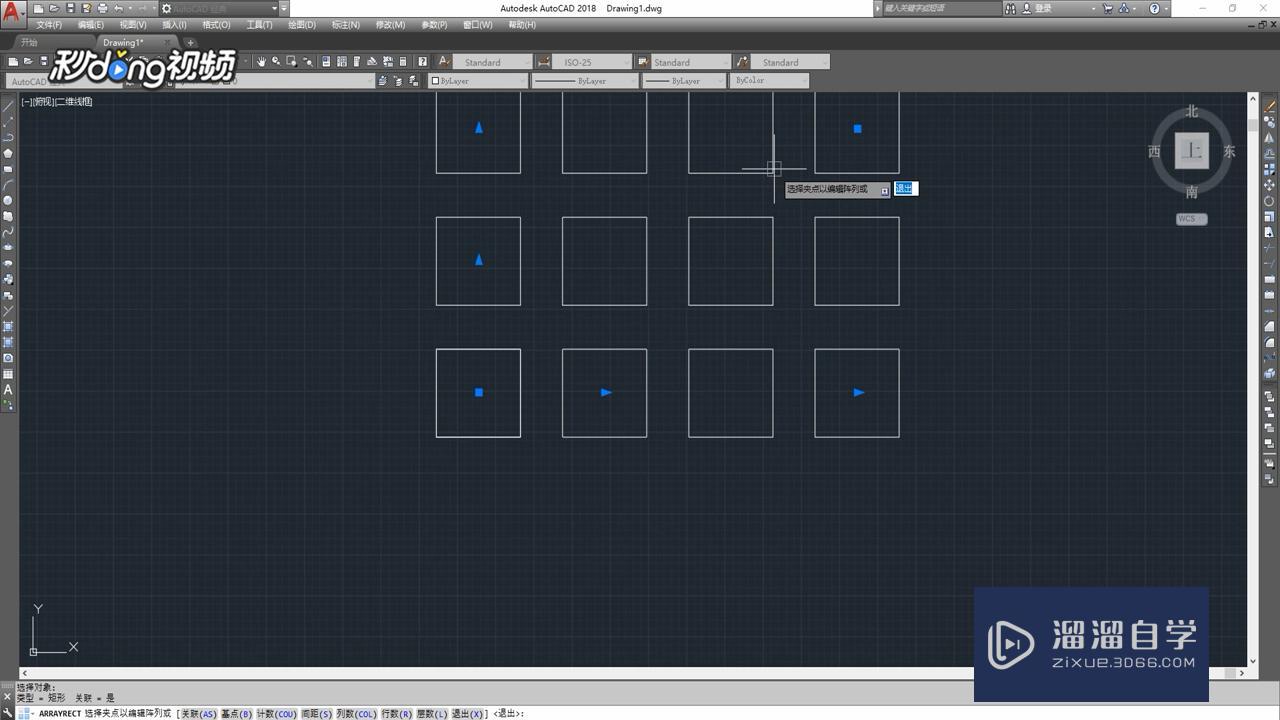This screenshot has height=720, width=1280.
Task: Click the 关联(AS) command option
Action: point(198,714)
